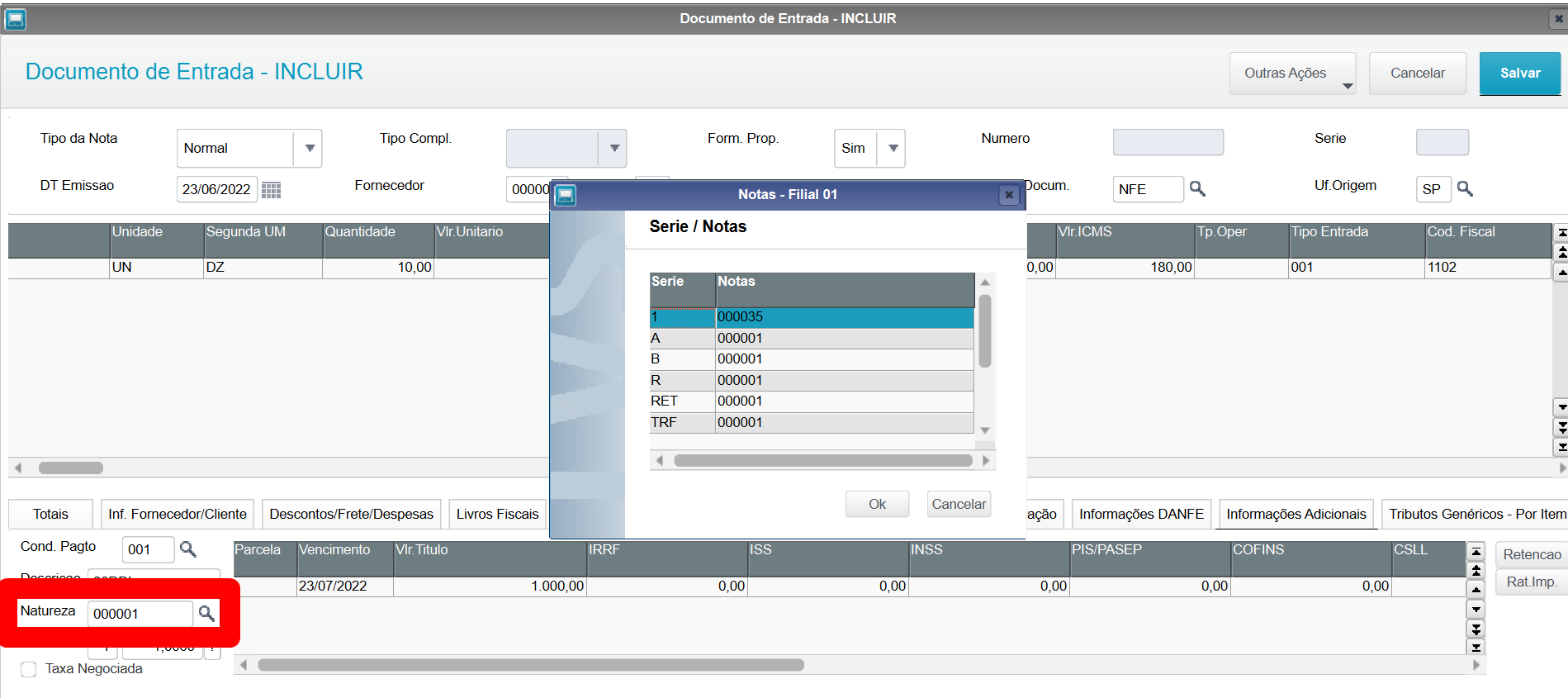This screenshot has height=698, width=1568.
Task: Confirm the Notas dialog with Ok
Action: [877, 504]
